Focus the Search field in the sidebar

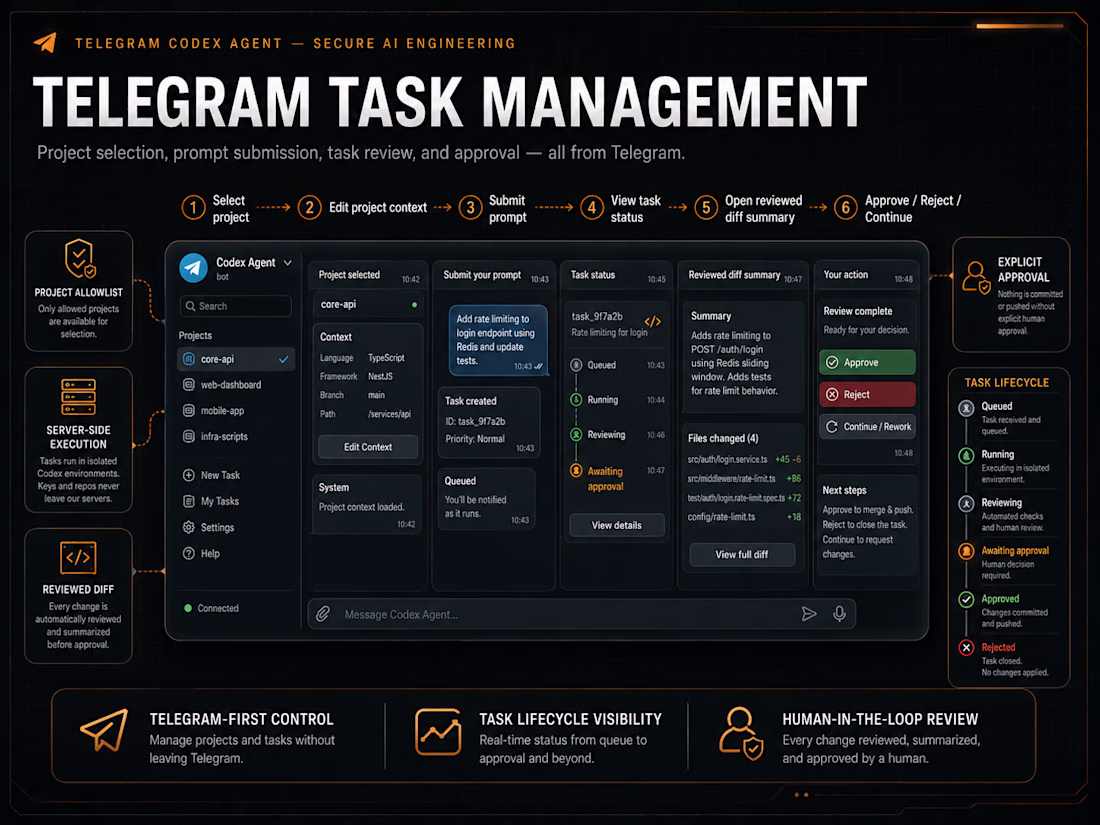click(x=236, y=306)
